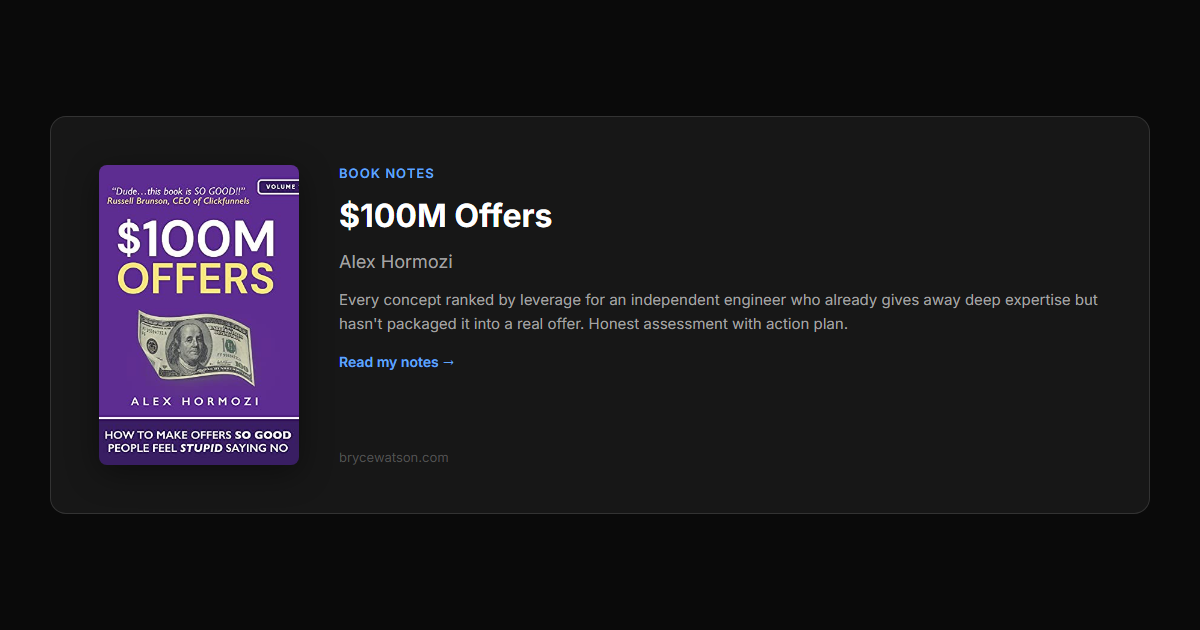Image resolution: width=1200 pixels, height=630 pixels.
Task: Click the brycewatson.com site label
Action: 393,458
